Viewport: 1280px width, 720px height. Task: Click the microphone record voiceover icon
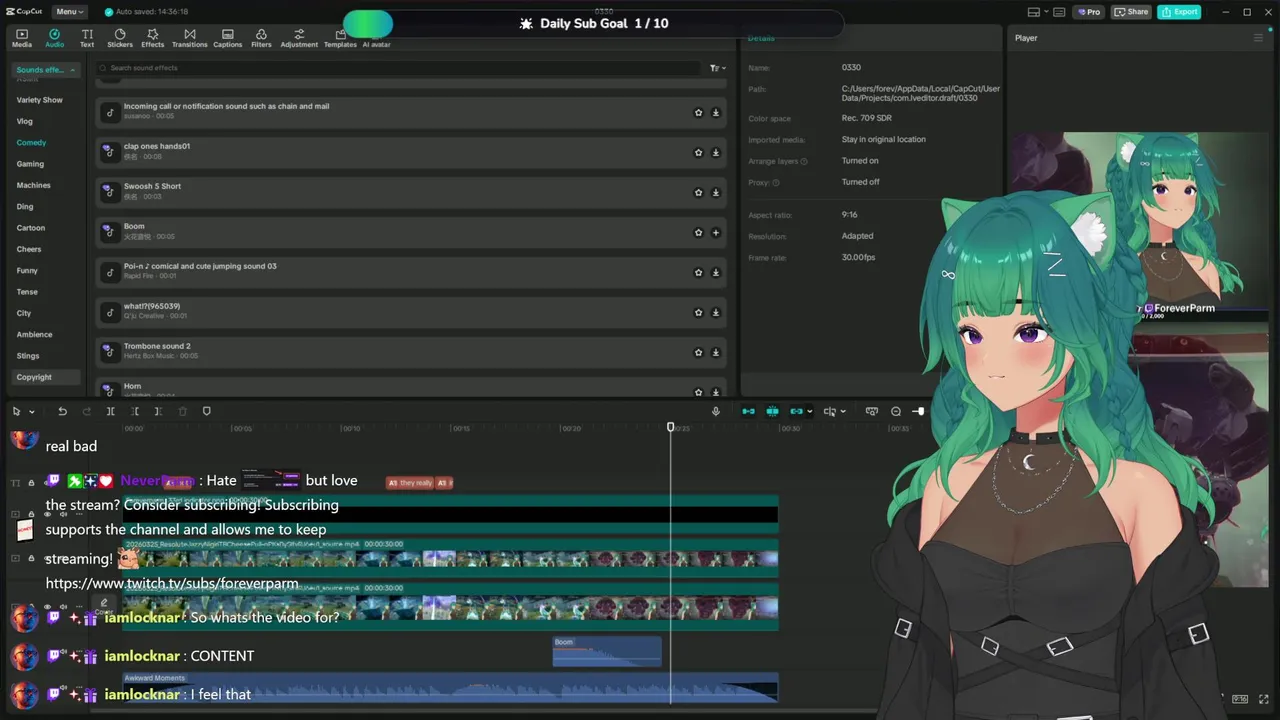(715, 411)
